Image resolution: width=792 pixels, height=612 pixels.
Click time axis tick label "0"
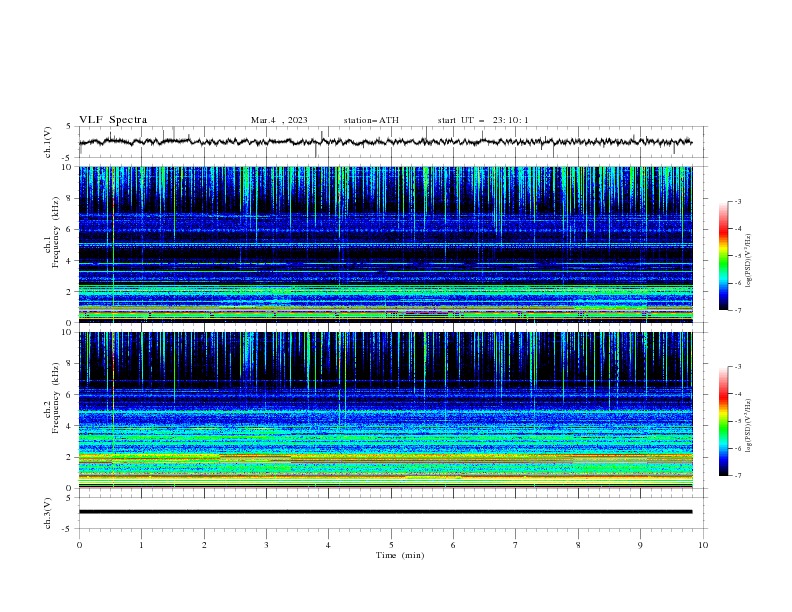[x=79, y=545]
